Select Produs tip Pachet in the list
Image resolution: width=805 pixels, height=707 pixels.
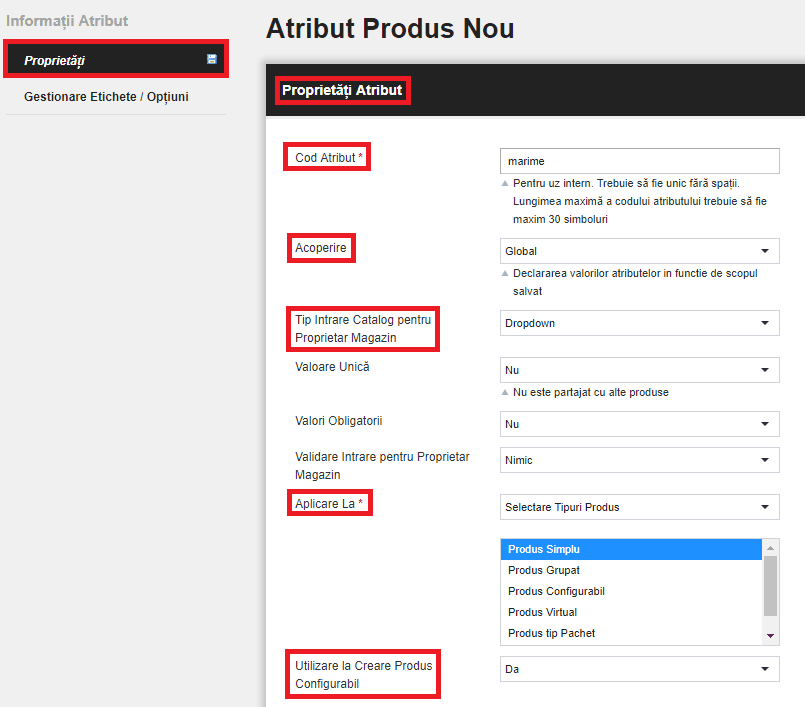click(631, 634)
